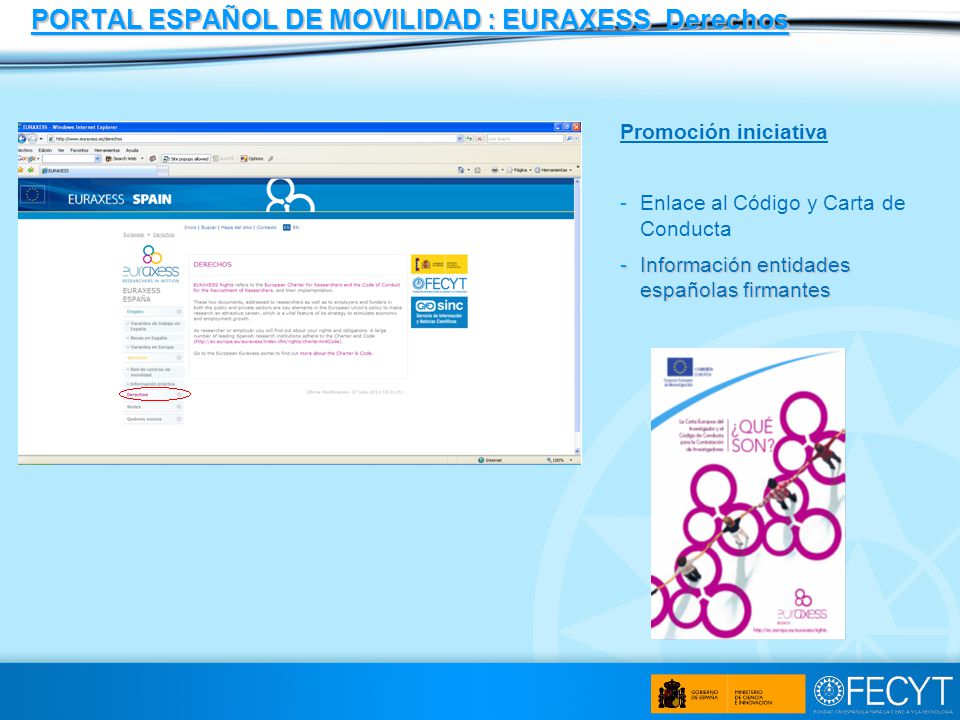Click the EURAXESS SPAIN banner title
Viewport: 960px width, 720px height.
[120, 199]
